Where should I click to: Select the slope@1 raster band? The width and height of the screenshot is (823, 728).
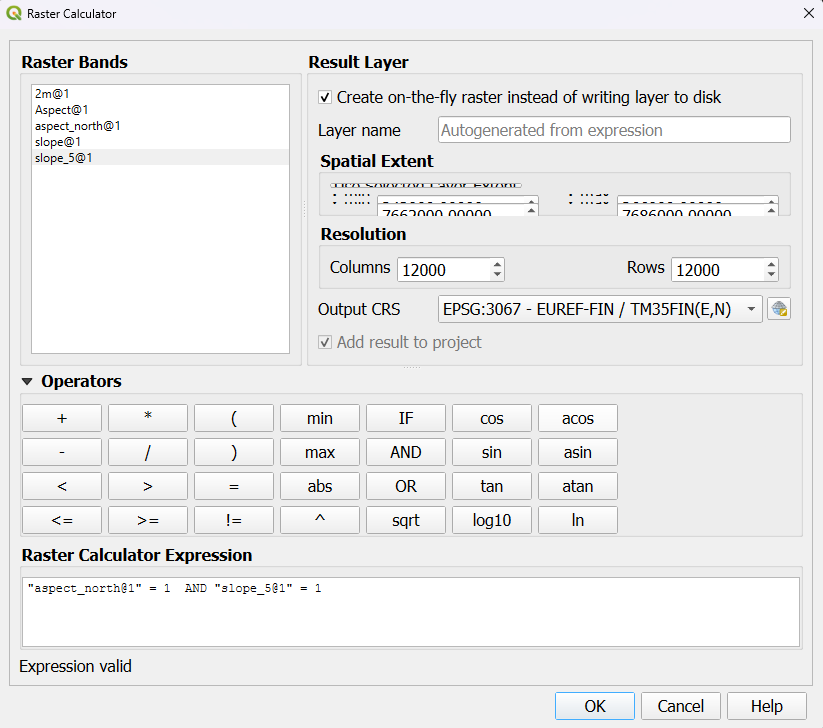[160, 142]
